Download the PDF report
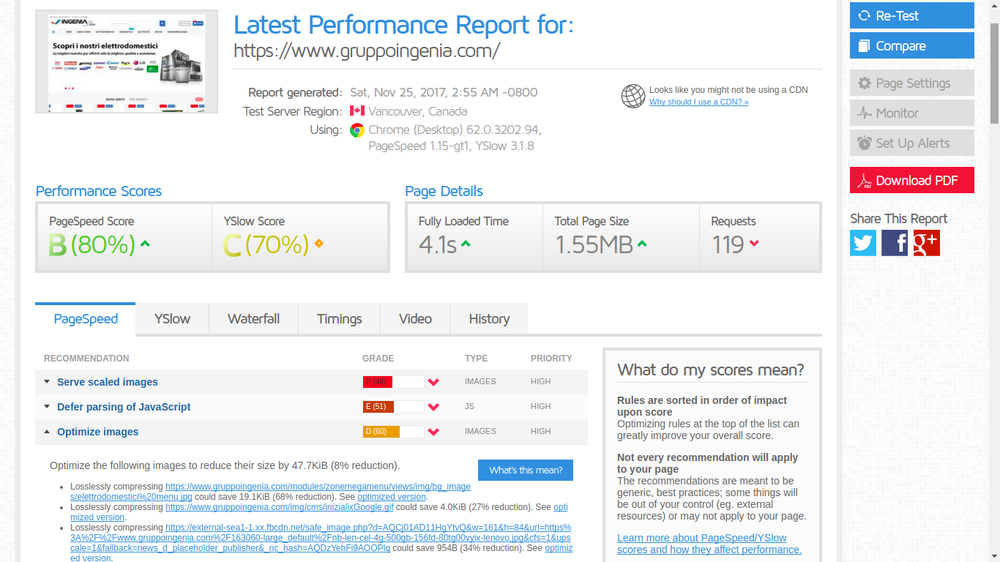The image size is (1000, 562). tap(911, 181)
